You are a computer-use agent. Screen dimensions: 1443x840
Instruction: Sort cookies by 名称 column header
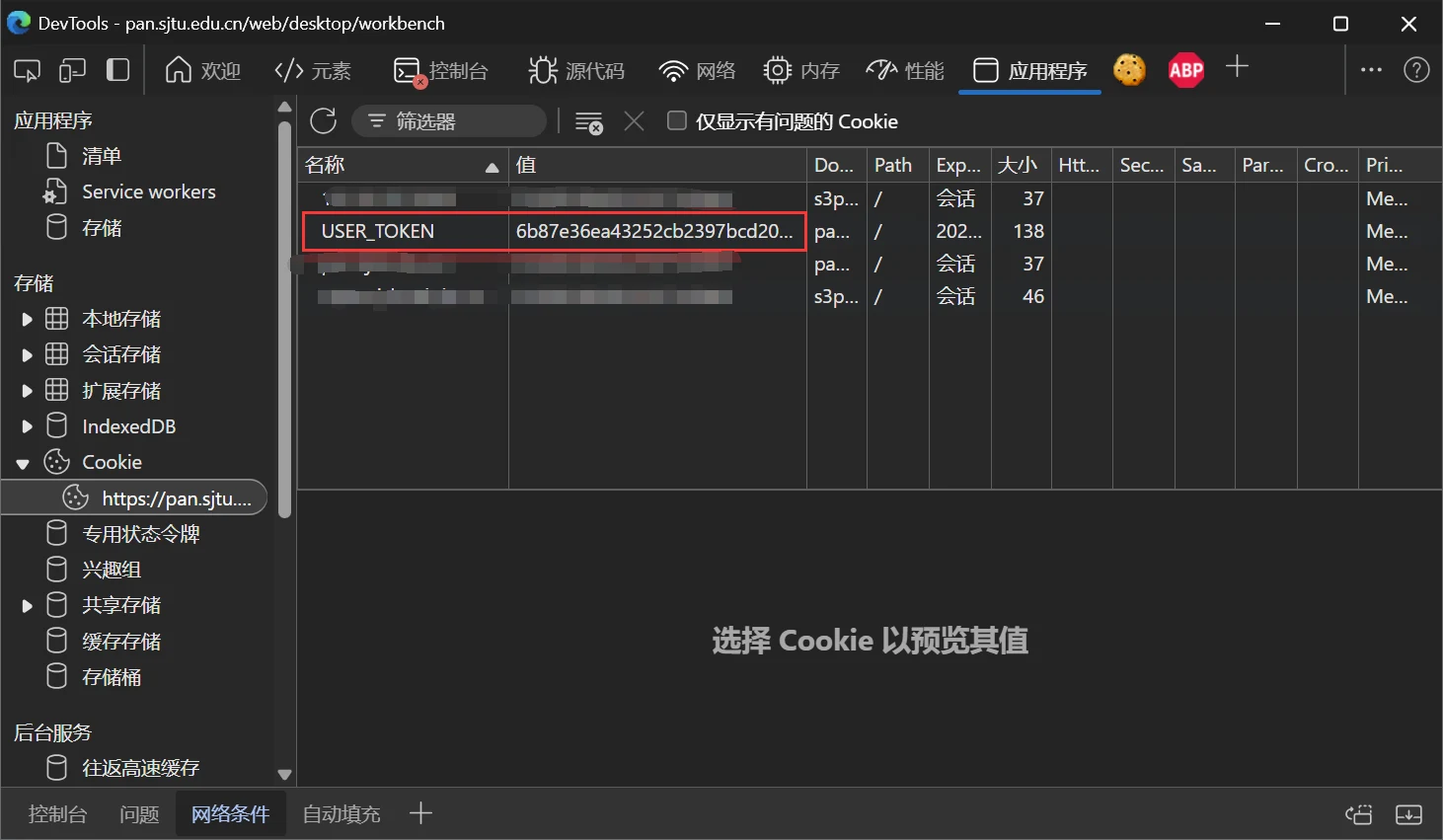pos(403,165)
